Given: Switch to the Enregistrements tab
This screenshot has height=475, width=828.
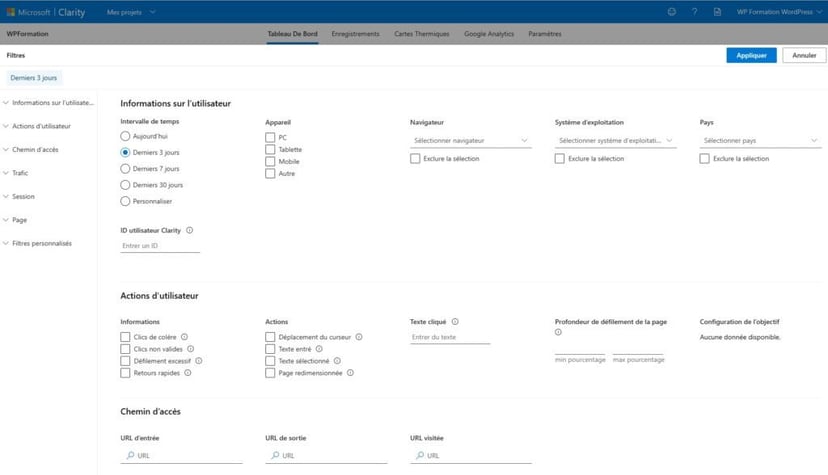Looking at the screenshot, I should 356,34.
